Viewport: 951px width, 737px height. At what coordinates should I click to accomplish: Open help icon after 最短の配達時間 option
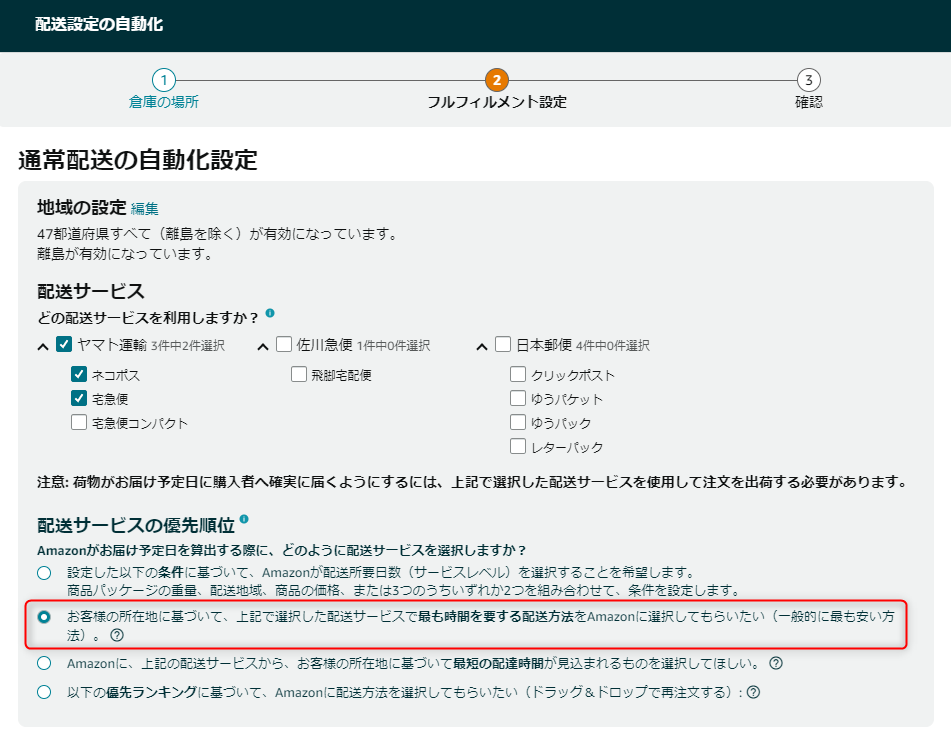click(x=776, y=663)
